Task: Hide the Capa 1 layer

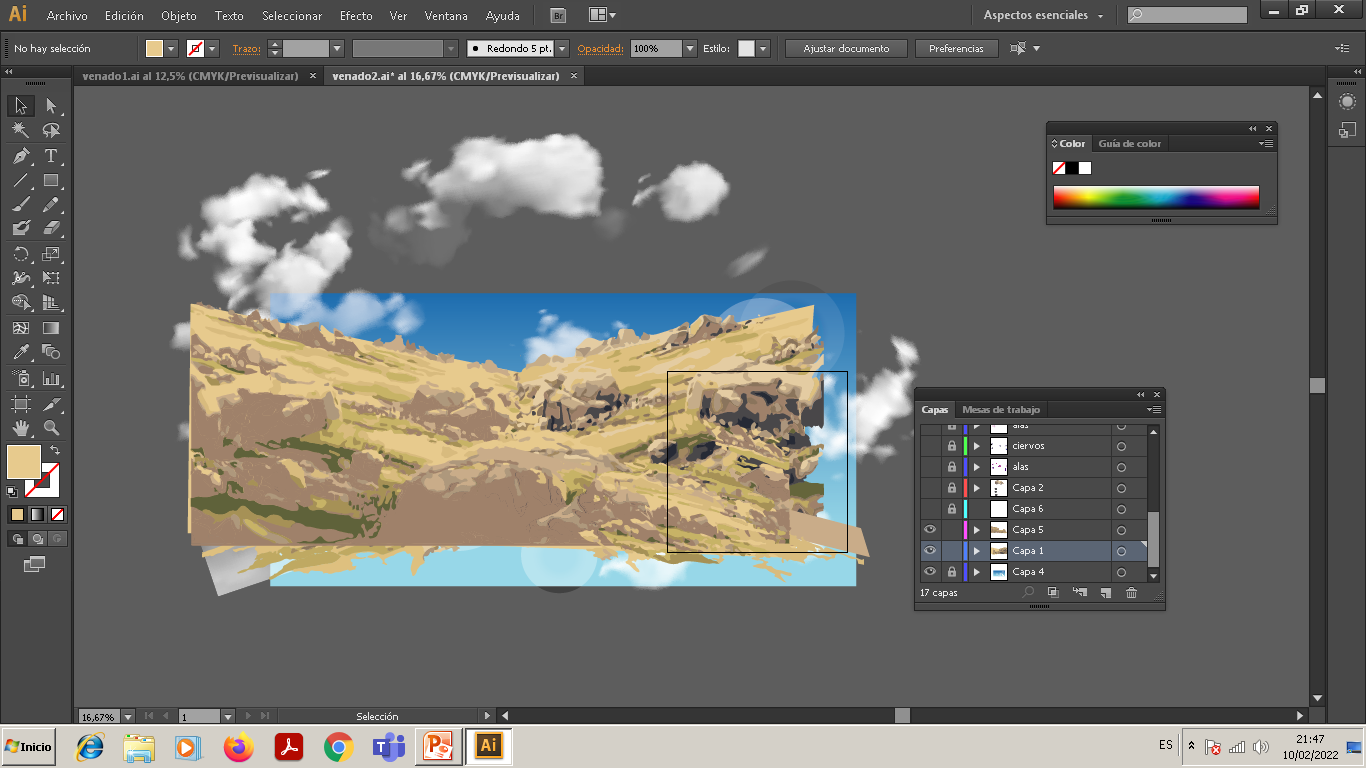Action: [x=930, y=551]
